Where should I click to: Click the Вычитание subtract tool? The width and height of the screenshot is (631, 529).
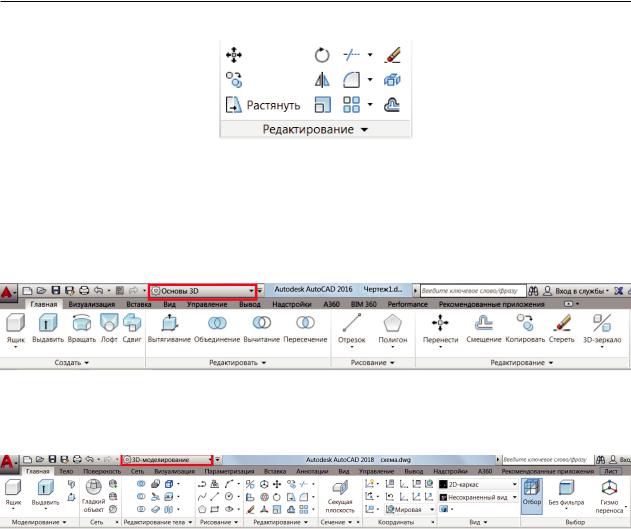click(x=262, y=329)
